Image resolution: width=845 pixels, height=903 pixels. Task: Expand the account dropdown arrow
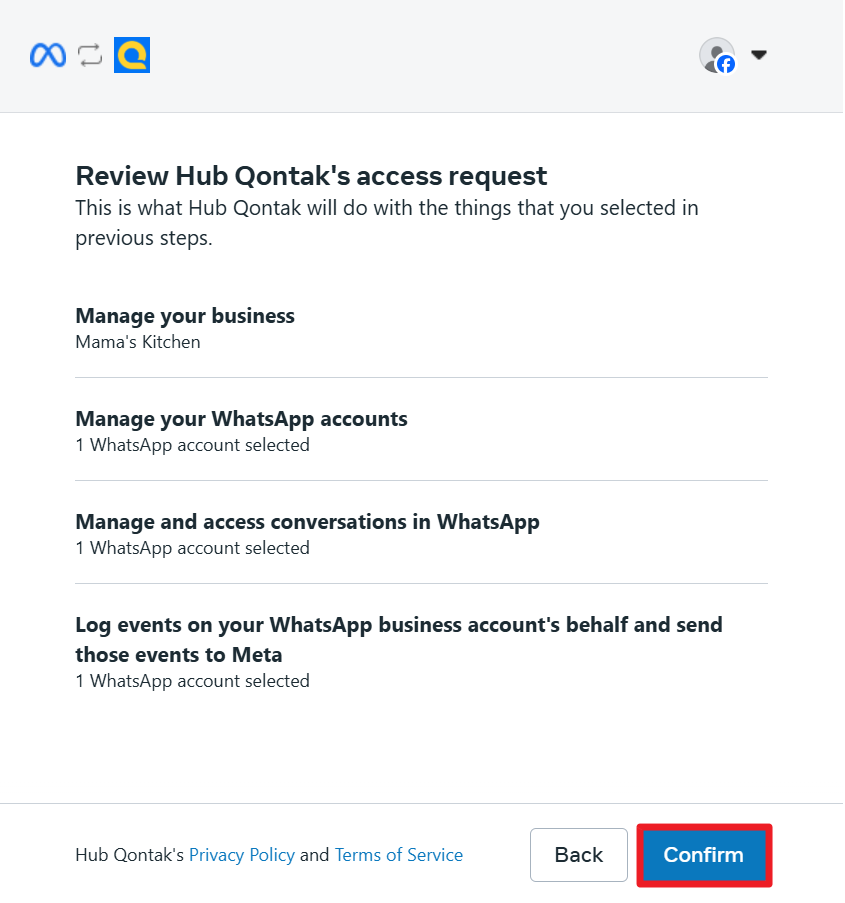759,55
